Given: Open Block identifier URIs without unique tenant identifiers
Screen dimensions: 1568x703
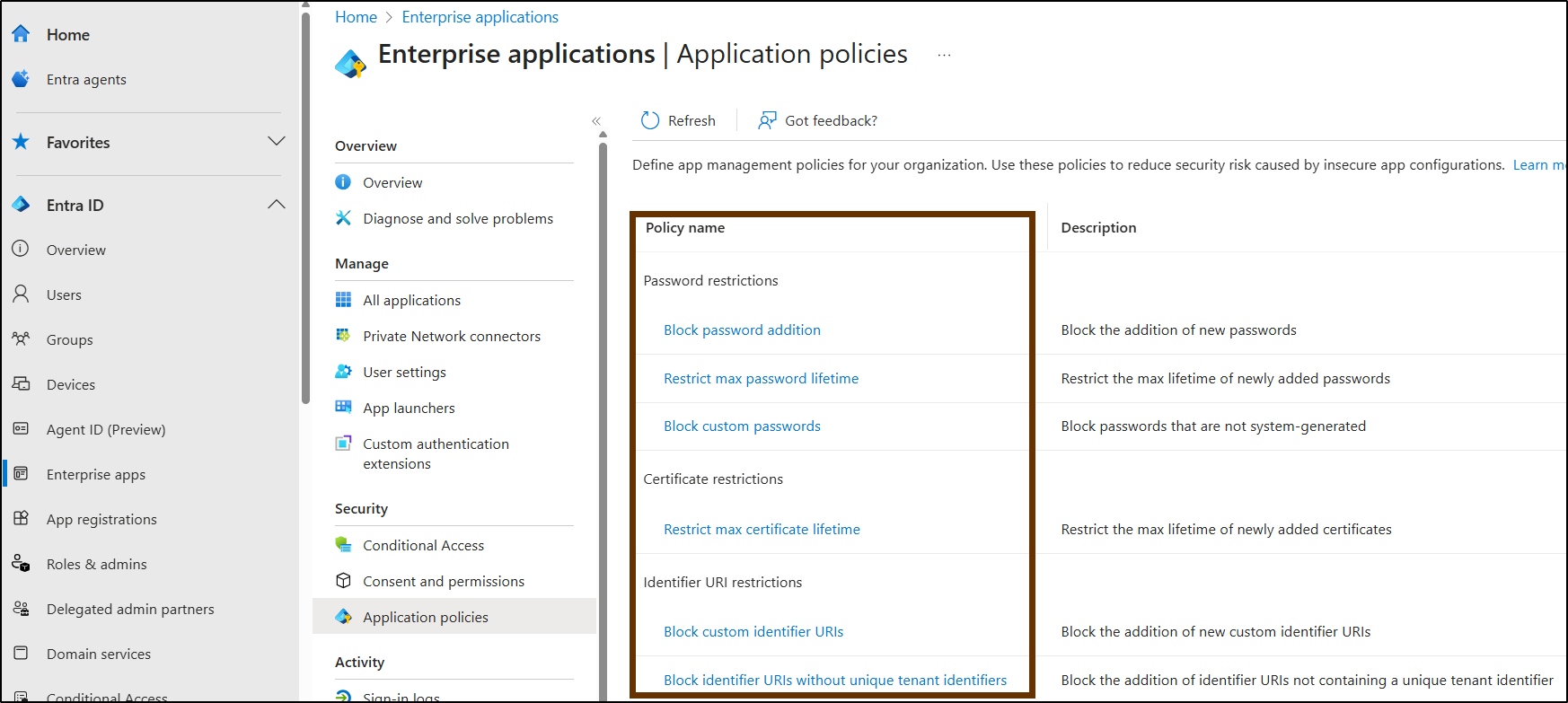Looking at the screenshot, I should (x=835, y=680).
